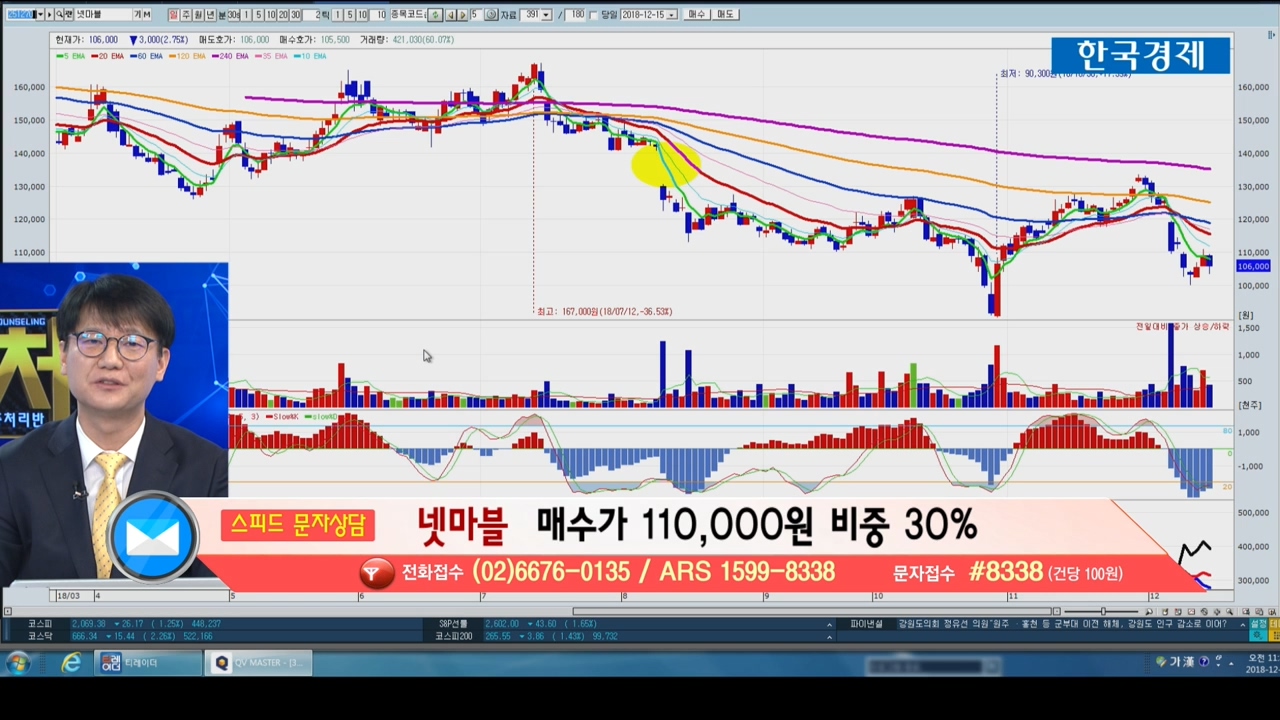Click the next arrow navigation icon
Viewport: 1280px width, 720px height.
point(462,15)
